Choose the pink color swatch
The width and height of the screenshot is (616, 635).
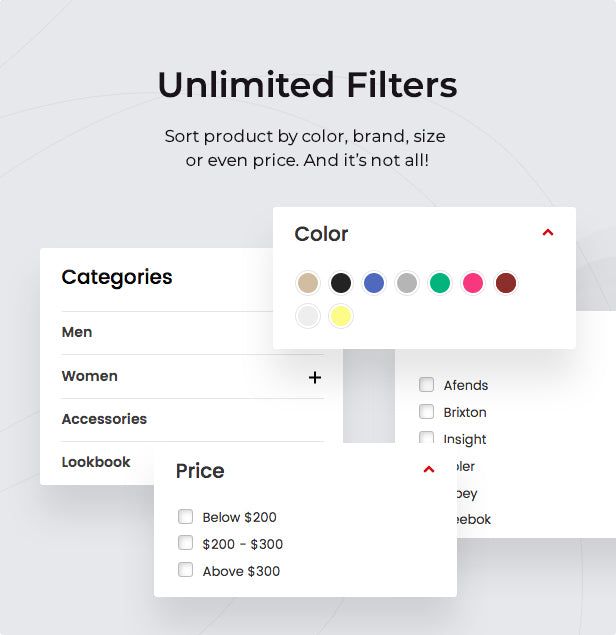pos(473,283)
